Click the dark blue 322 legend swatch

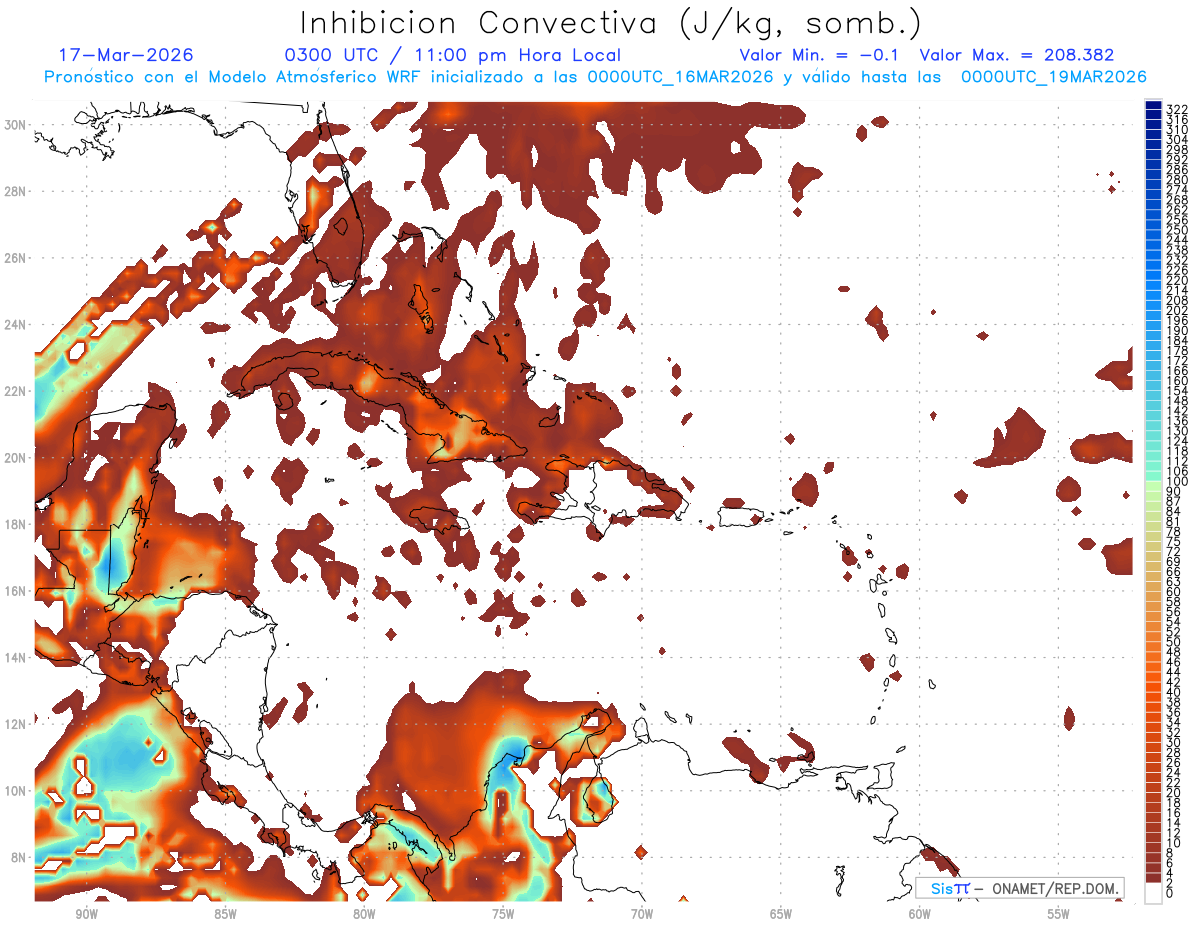[1153, 105]
